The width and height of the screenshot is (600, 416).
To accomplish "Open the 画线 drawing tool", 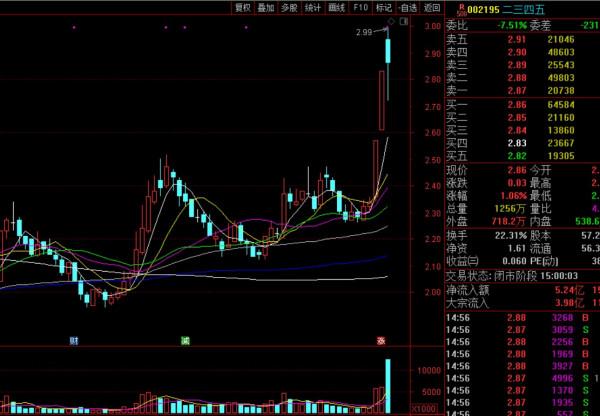I will (x=337, y=7).
